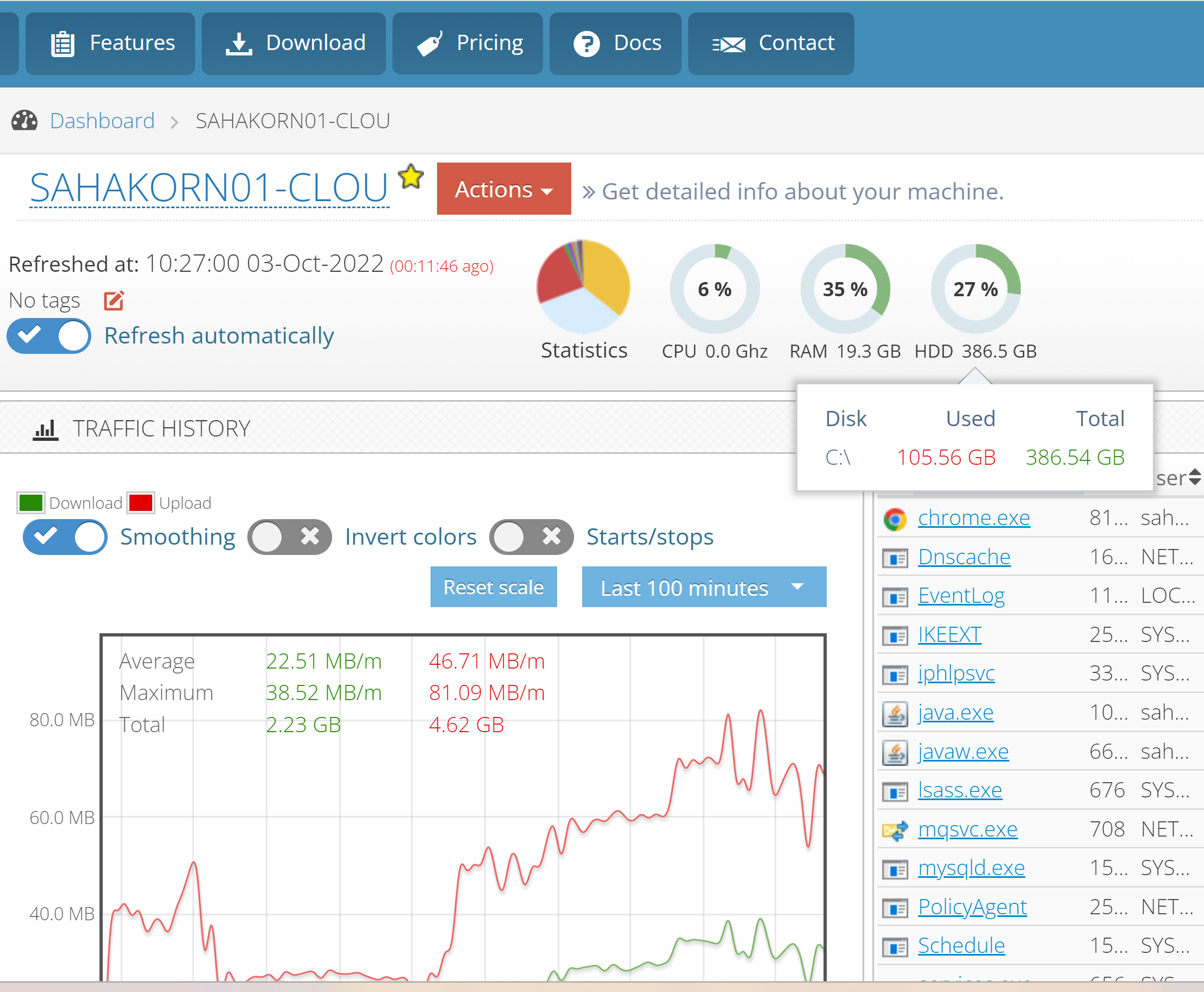Disable the Refresh automatically toggle
Screen dimensions: 1204x992
[49, 336]
